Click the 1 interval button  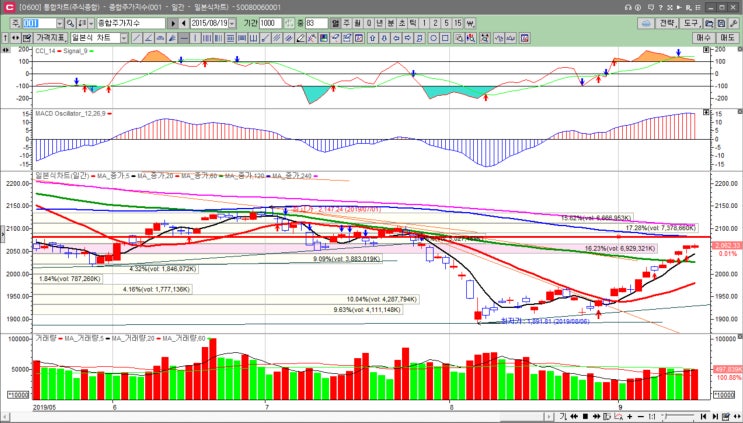point(424,23)
